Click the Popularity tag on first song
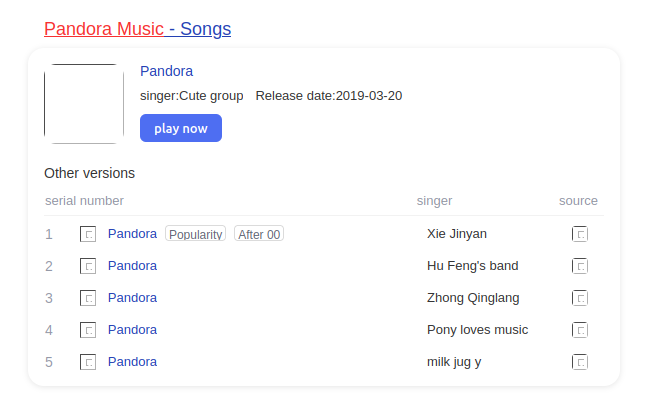The width and height of the screenshot is (657, 405). (x=195, y=234)
